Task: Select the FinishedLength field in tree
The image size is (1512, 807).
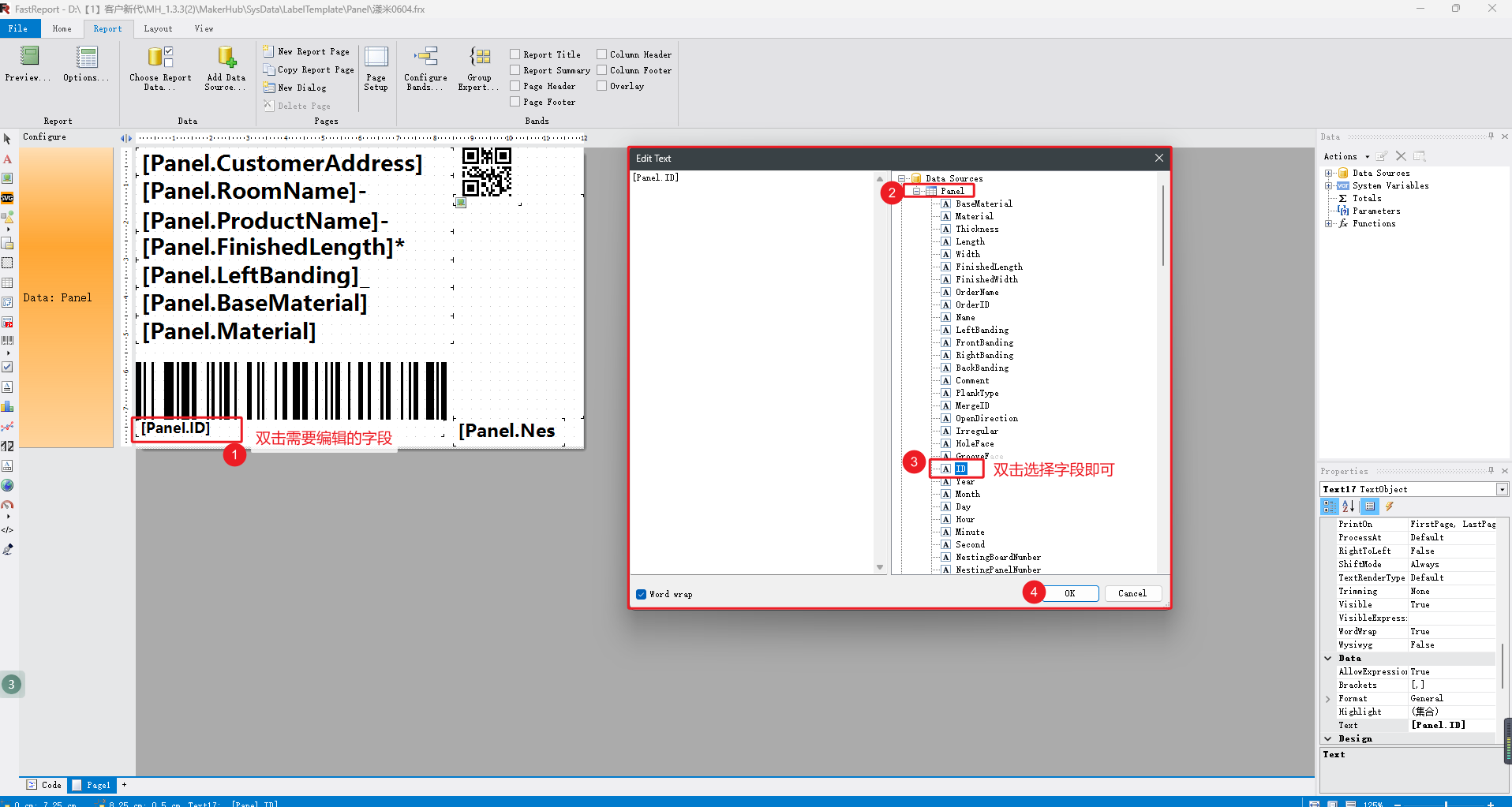Action: click(x=989, y=267)
